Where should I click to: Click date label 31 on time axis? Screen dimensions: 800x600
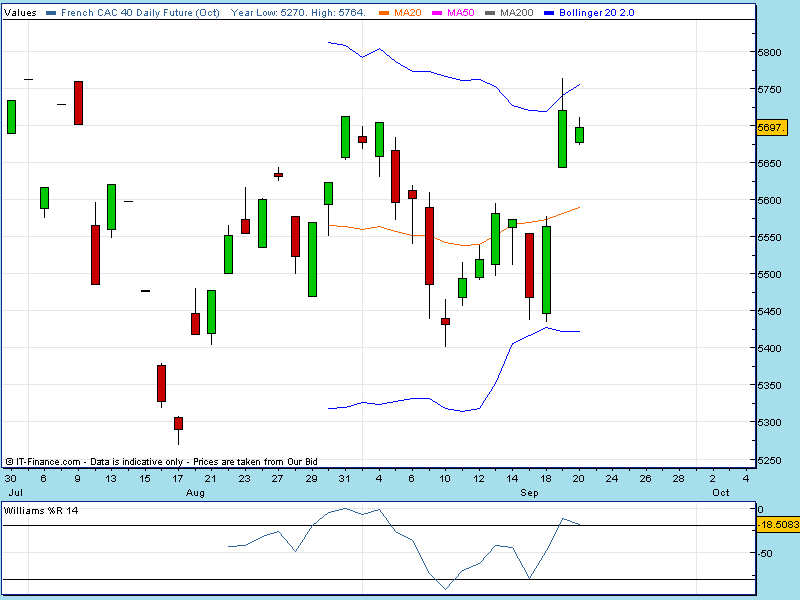click(345, 479)
